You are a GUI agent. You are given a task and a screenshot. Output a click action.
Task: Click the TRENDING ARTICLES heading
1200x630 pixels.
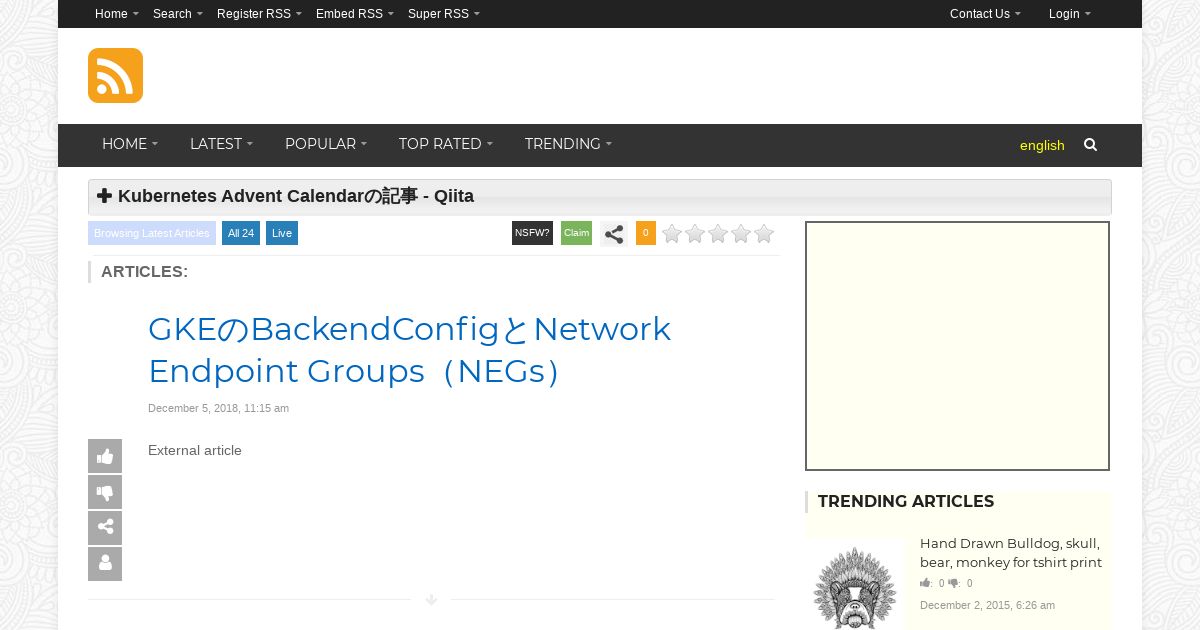coord(906,502)
